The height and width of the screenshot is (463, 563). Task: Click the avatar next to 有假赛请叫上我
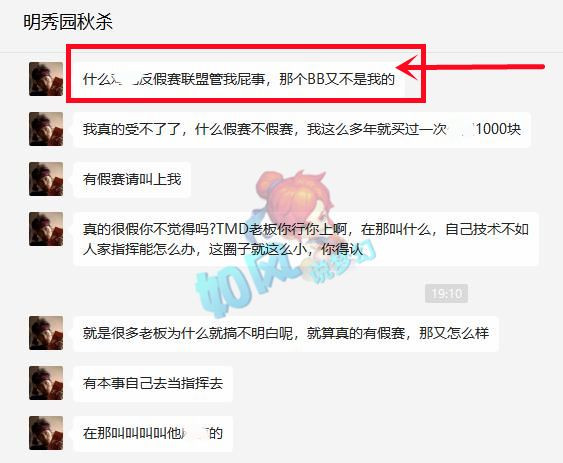click(46, 179)
